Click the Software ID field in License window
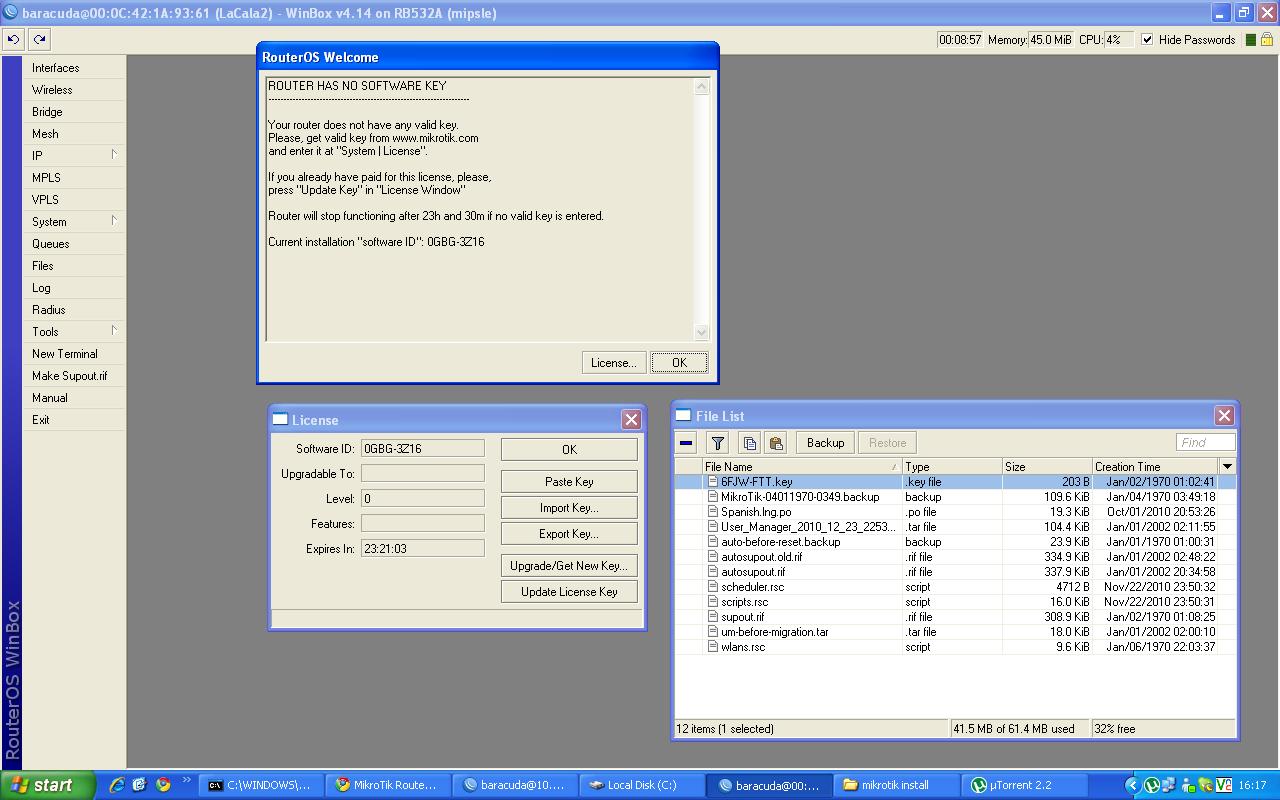This screenshot has width=1280, height=800. click(423, 449)
